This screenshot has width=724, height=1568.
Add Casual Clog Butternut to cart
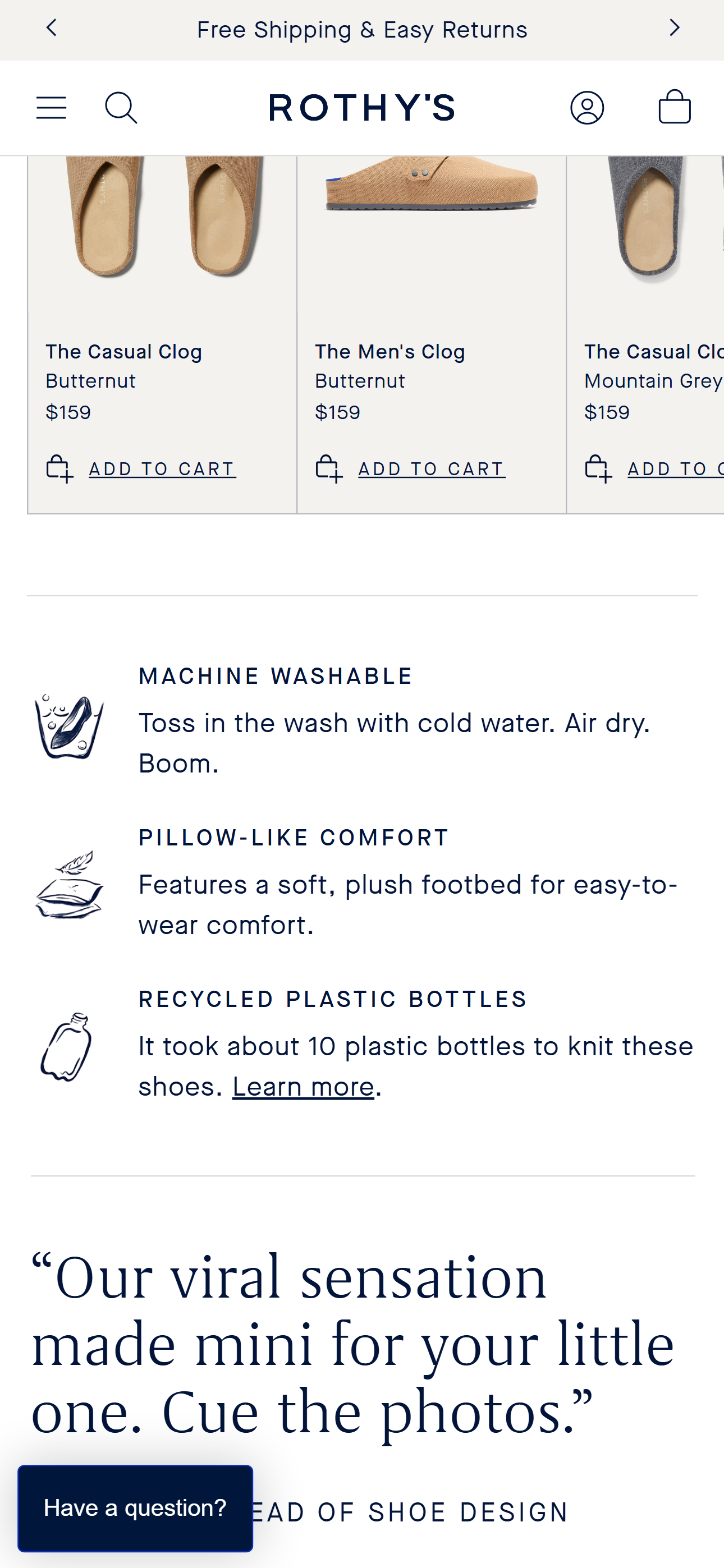[x=162, y=470]
